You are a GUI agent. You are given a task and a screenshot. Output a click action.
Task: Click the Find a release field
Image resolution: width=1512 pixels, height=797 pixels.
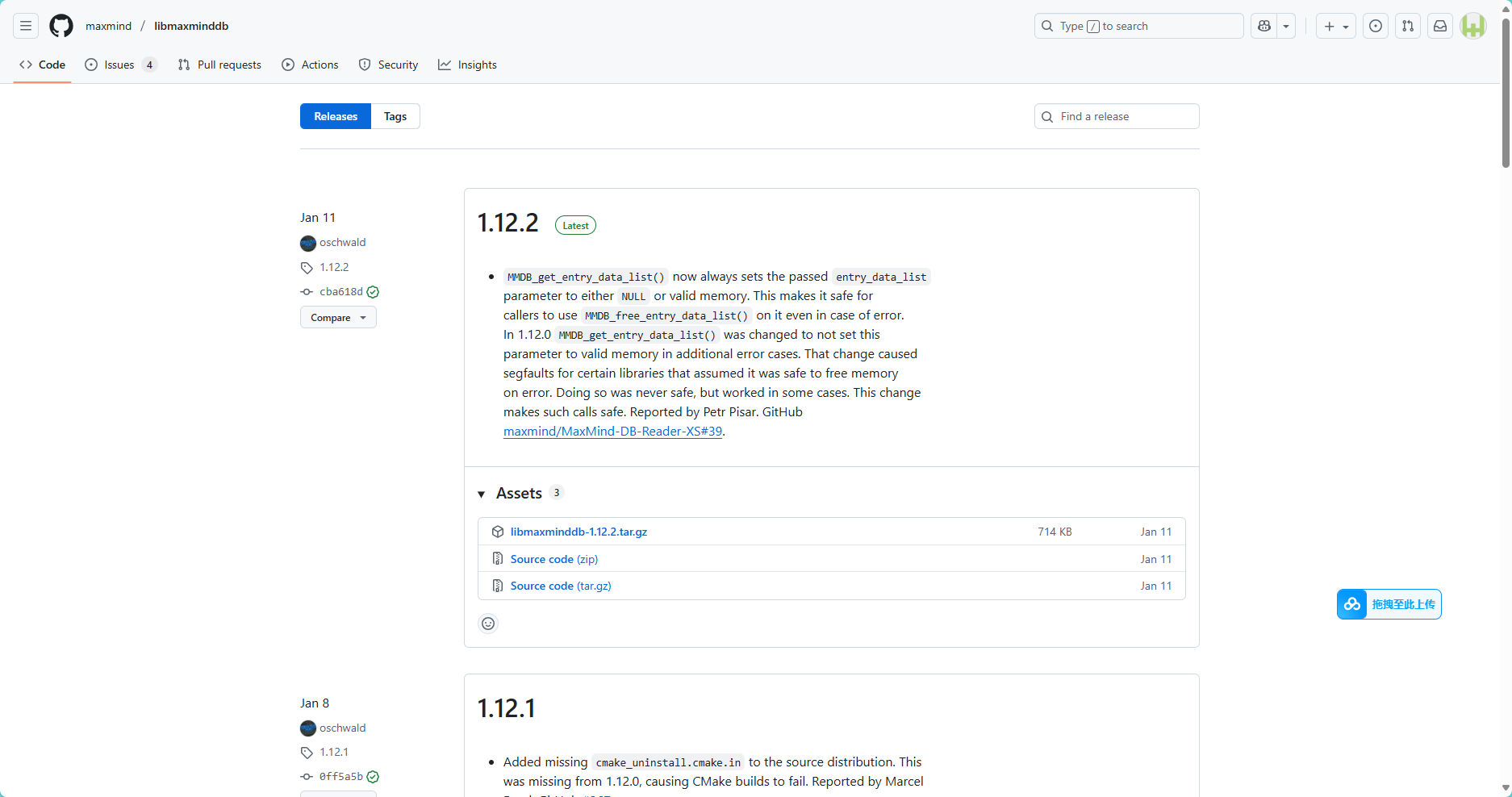pyautogui.click(x=1117, y=116)
